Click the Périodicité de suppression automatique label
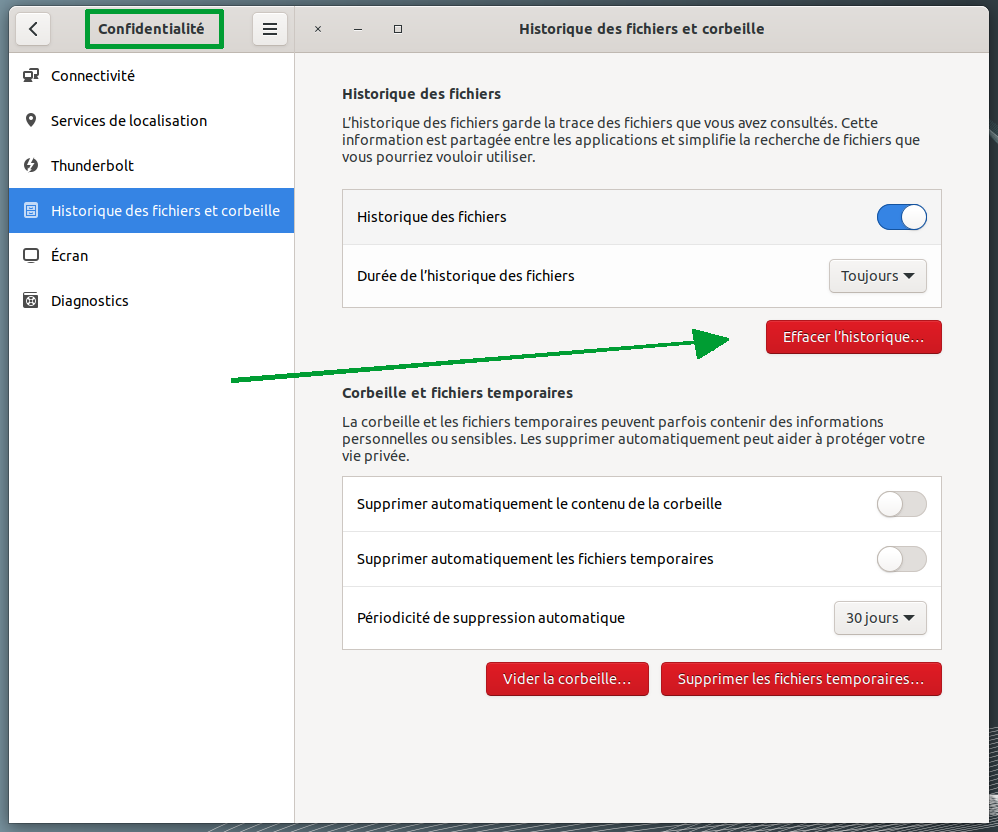The height and width of the screenshot is (832, 998). point(491,617)
